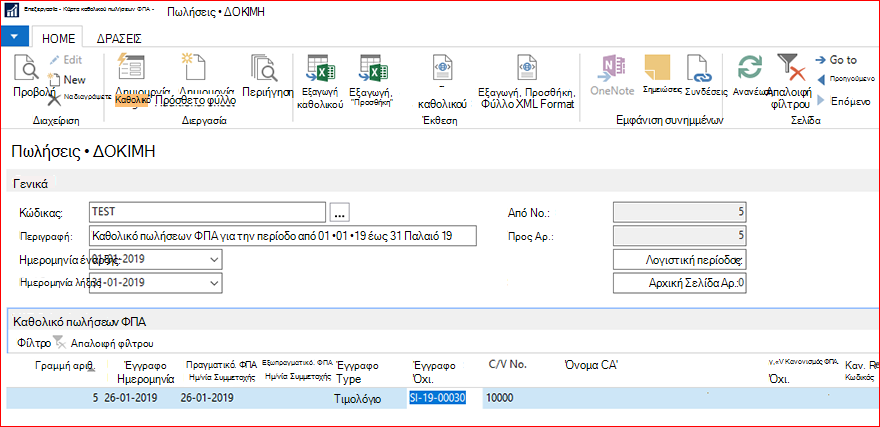This screenshot has width=880, height=427.
Task: Click the ribbon Απαλοιφή φίλτρου funnel icon
Action: coord(791,67)
